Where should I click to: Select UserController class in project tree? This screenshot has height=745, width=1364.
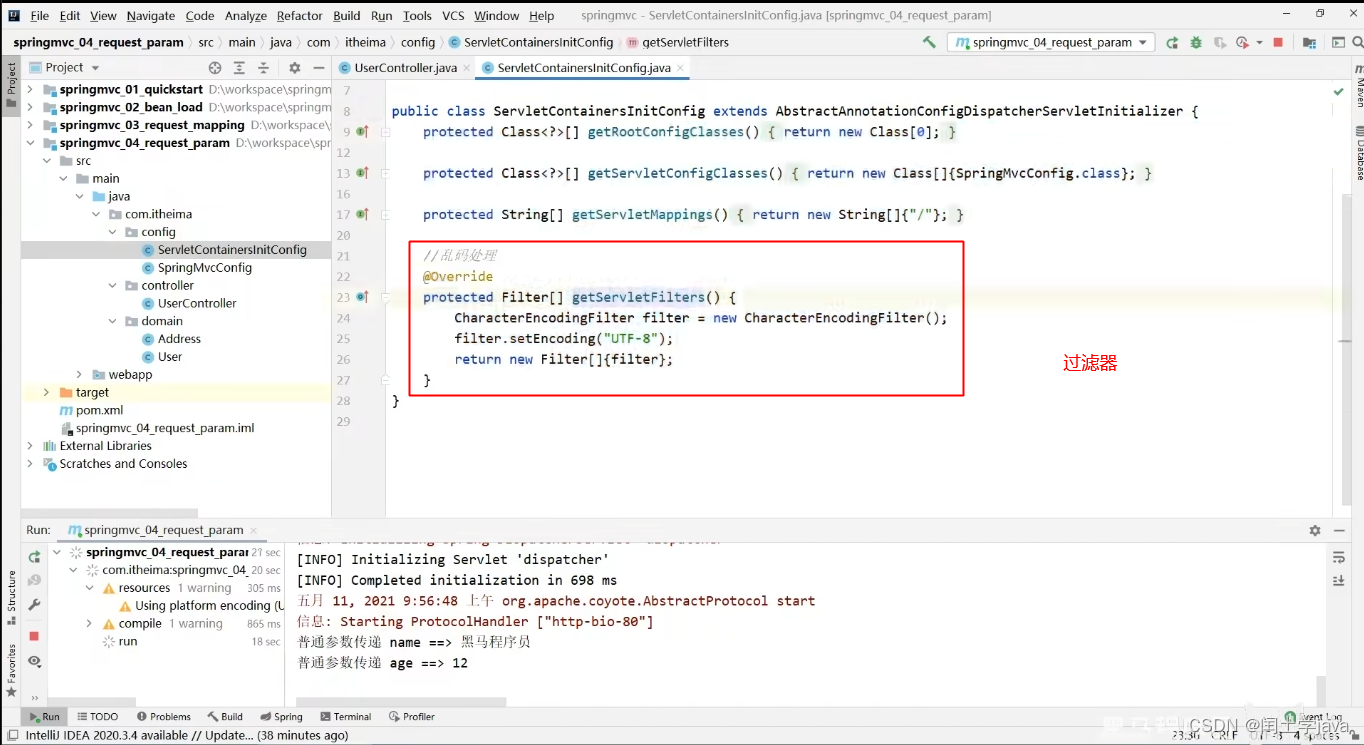tap(197, 303)
